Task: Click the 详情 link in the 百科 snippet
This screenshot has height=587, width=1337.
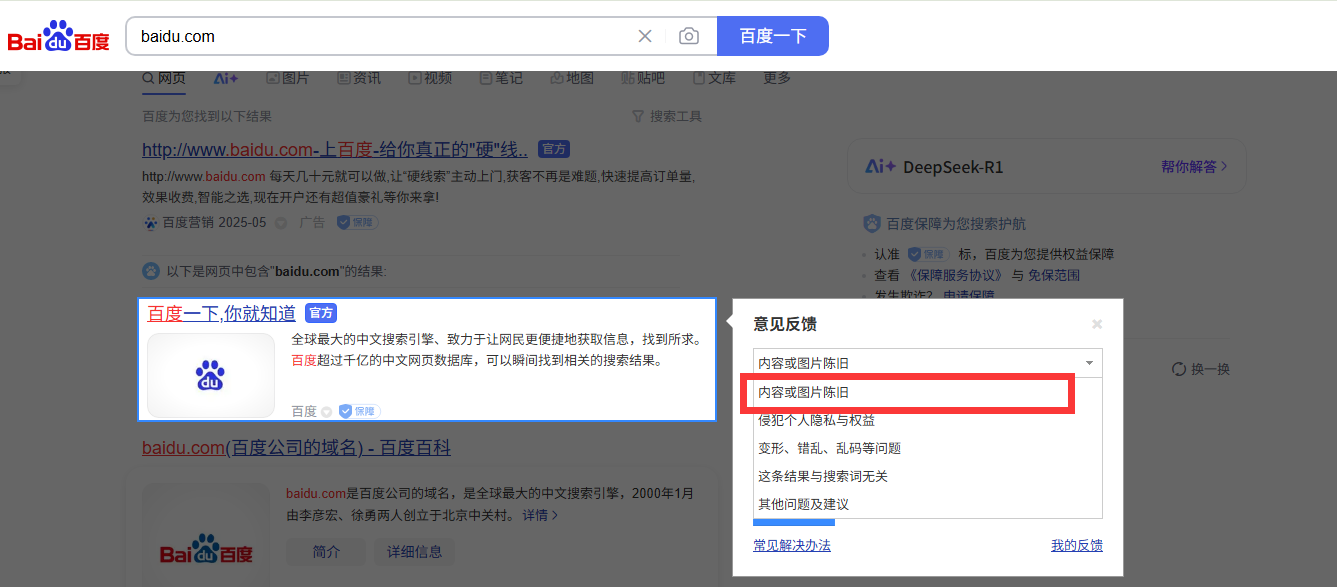Action: click(540, 515)
